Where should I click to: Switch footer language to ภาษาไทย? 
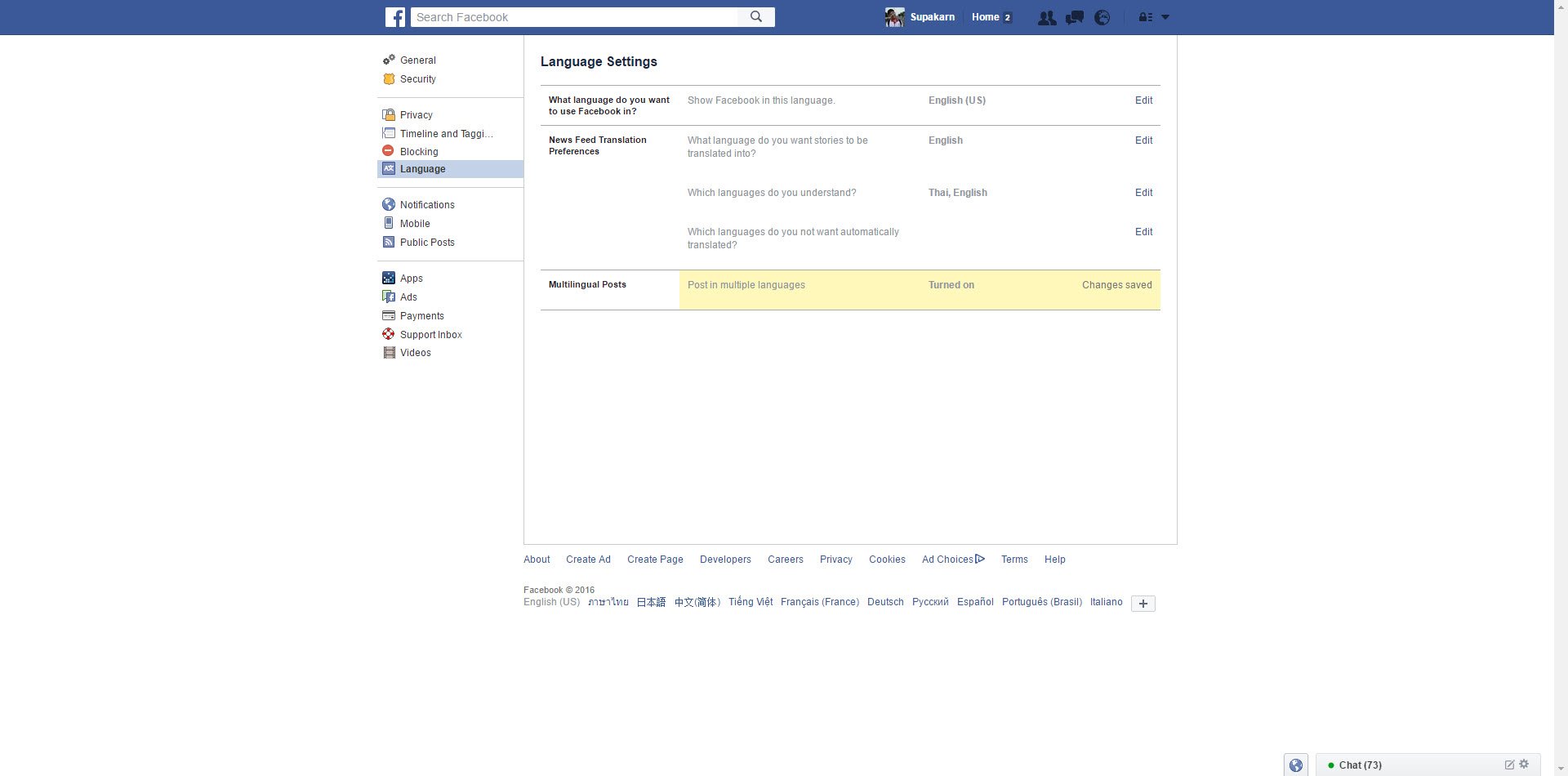[608, 602]
